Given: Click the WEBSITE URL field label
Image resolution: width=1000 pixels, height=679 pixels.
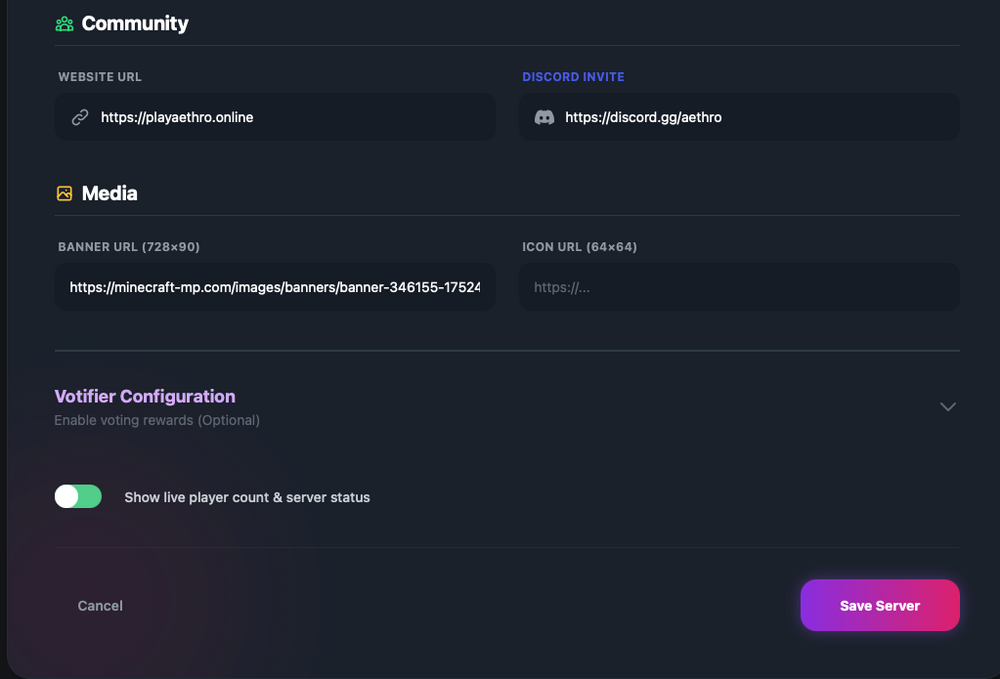Looking at the screenshot, I should point(100,77).
